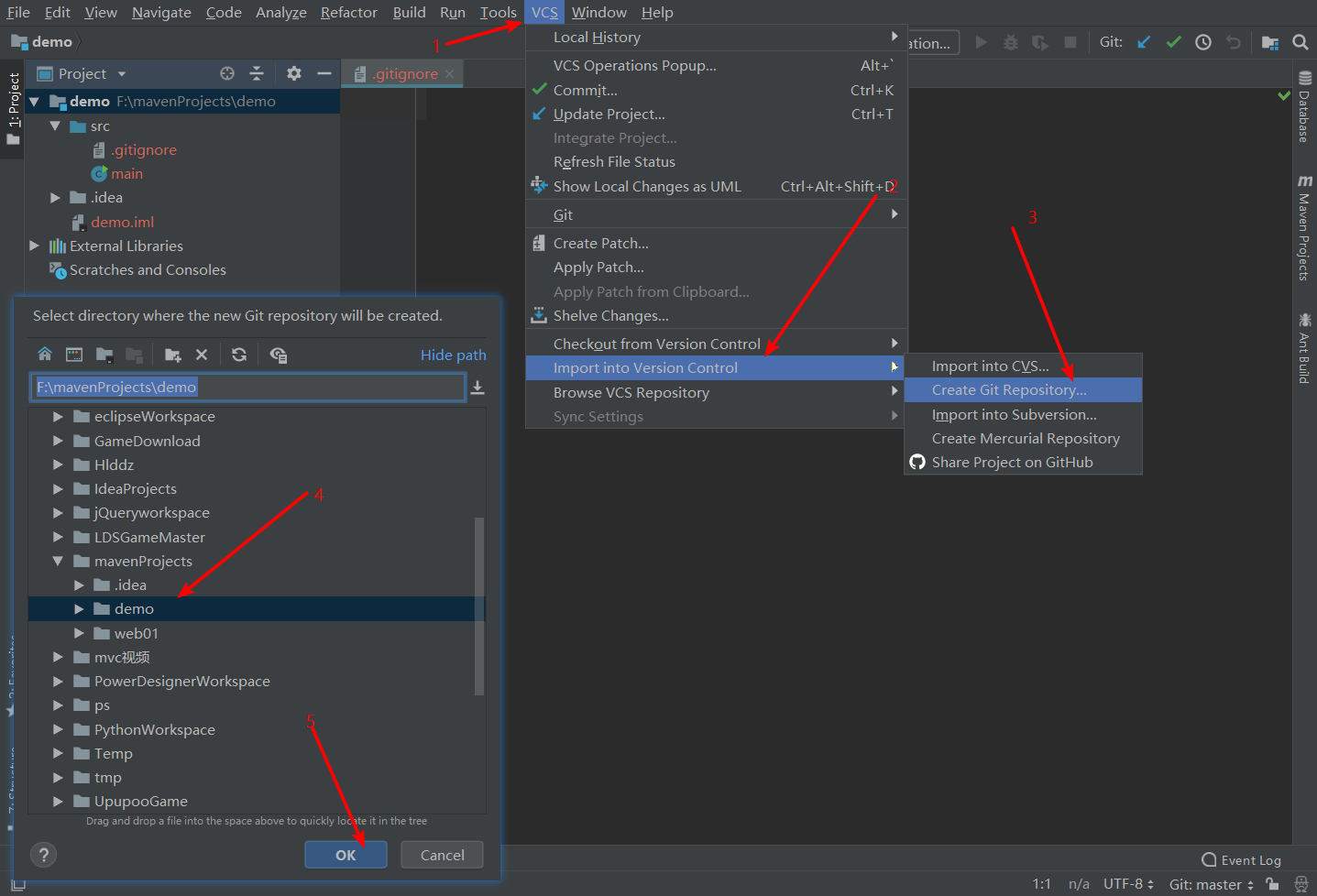
Task: Expand the .idea folder in Project tree
Action: pyautogui.click(x=55, y=197)
